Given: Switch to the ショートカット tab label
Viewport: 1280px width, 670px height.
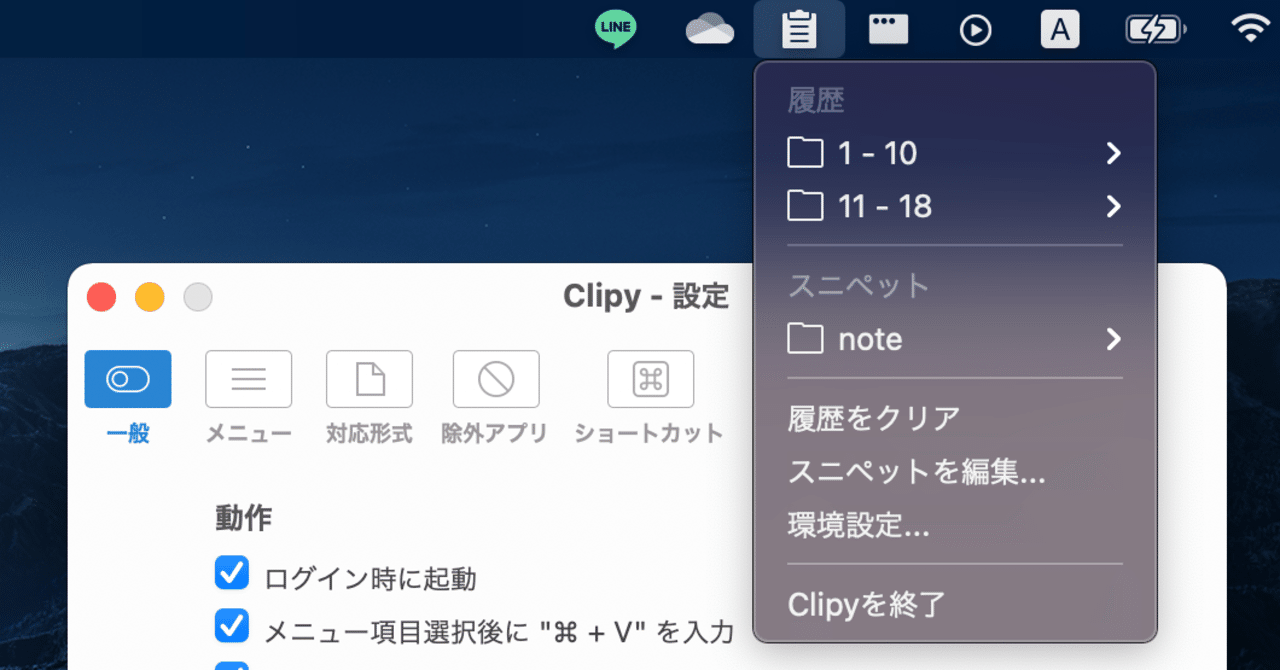Looking at the screenshot, I should [649, 434].
